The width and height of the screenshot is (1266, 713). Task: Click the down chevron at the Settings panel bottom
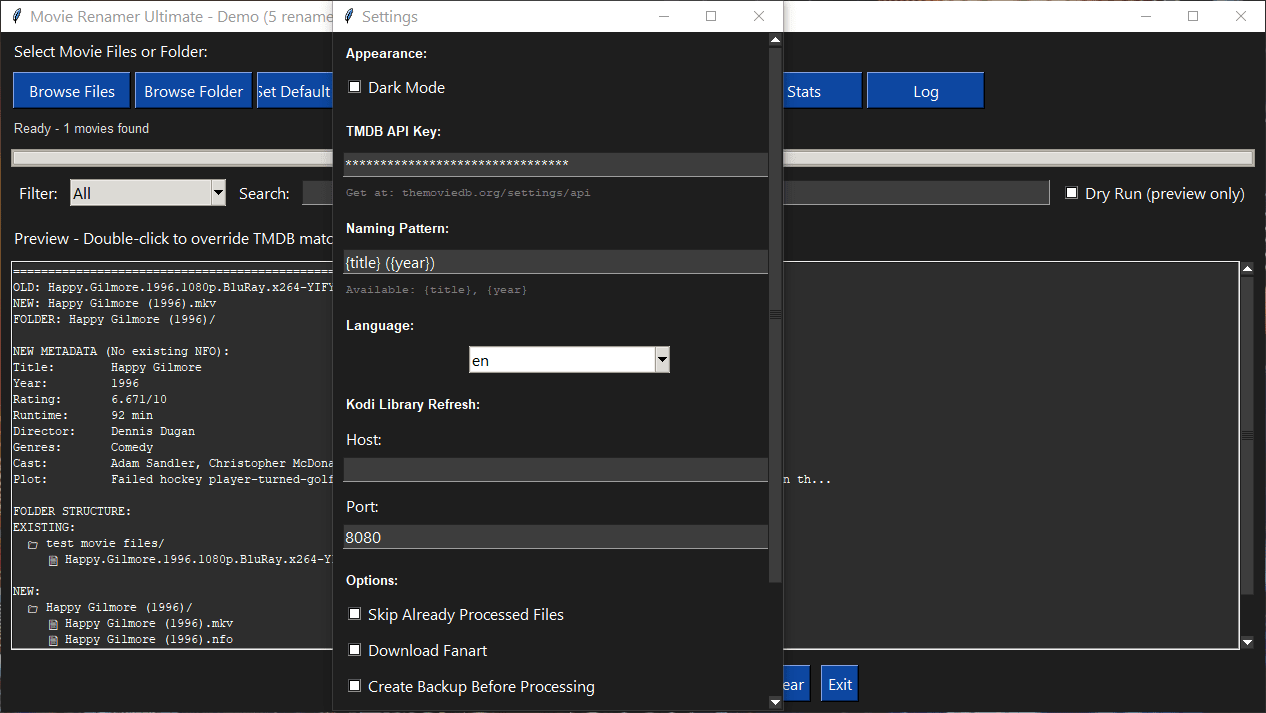point(775,701)
